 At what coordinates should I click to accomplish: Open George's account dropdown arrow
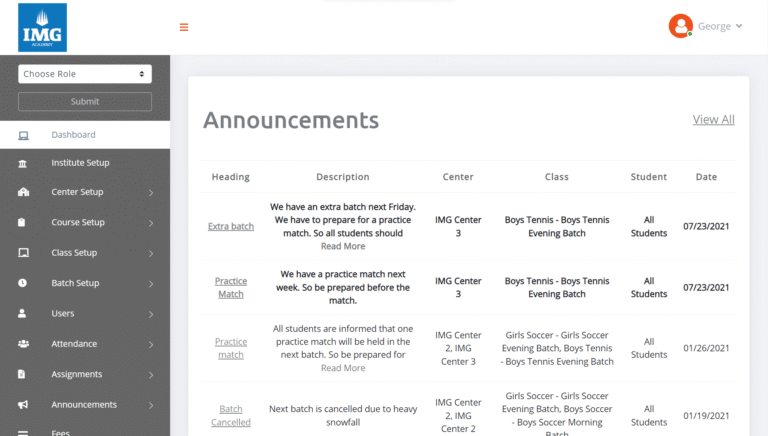pos(739,26)
